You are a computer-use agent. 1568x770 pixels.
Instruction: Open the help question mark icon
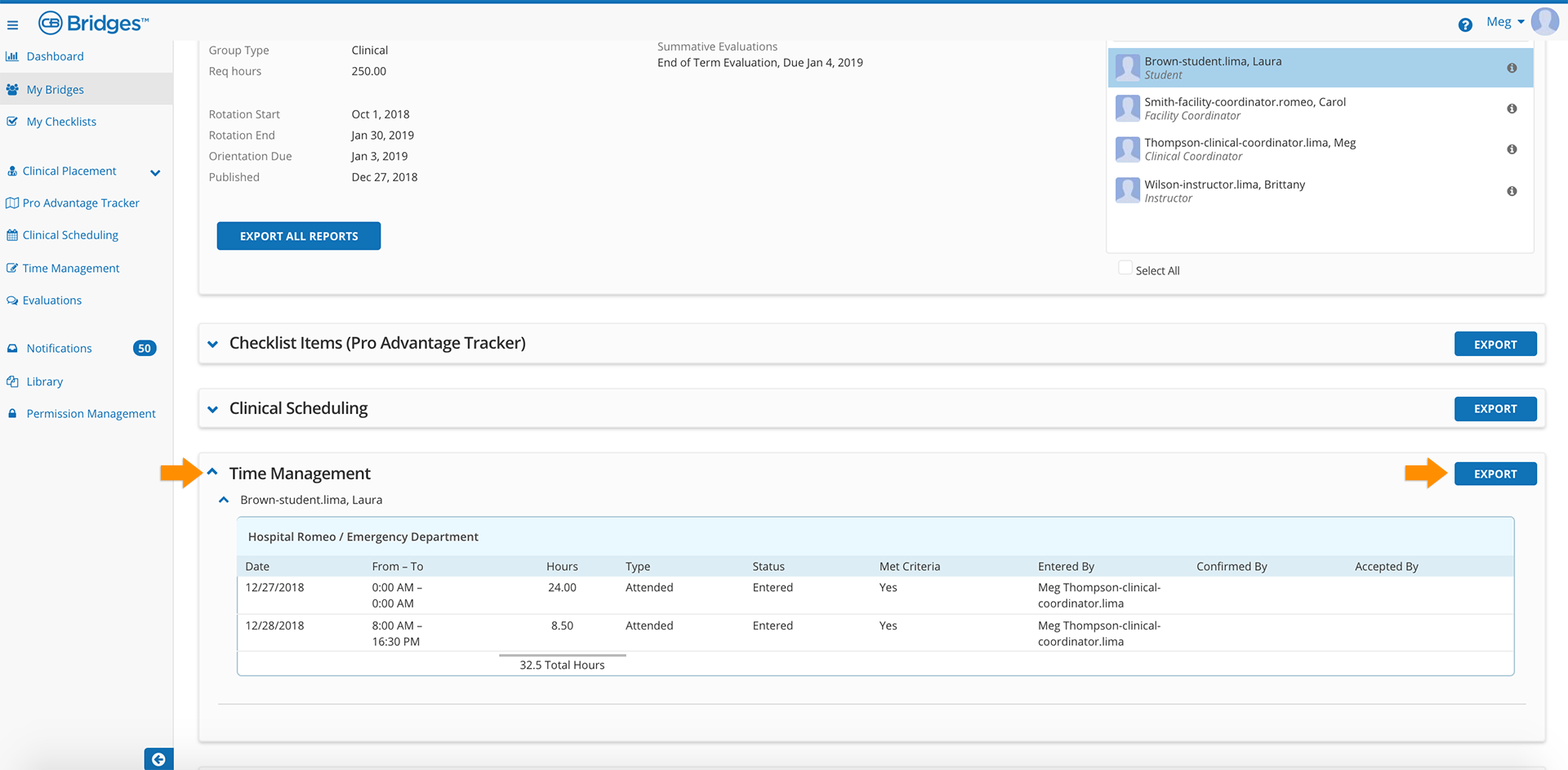click(1465, 24)
